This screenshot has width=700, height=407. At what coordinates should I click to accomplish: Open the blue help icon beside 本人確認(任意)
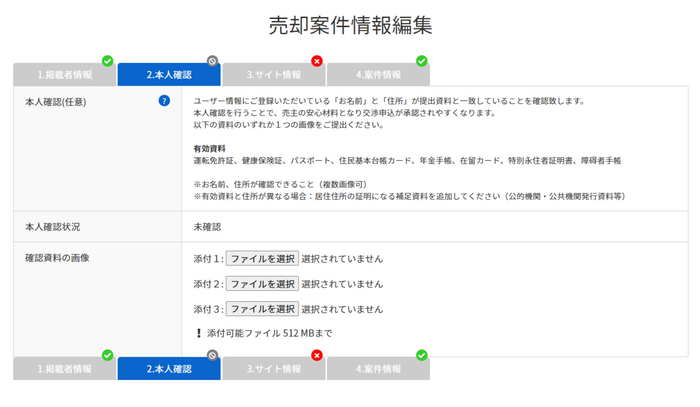coord(164,100)
